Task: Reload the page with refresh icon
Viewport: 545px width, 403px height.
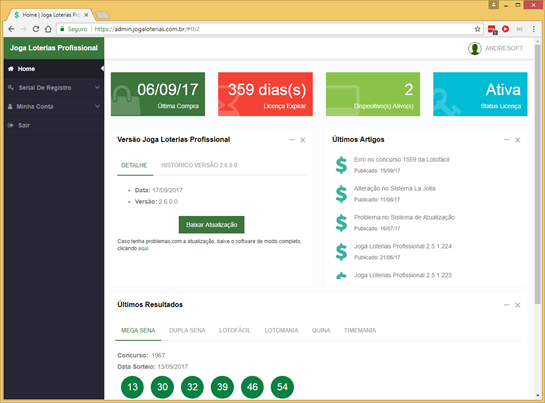Action: tap(36, 29)
